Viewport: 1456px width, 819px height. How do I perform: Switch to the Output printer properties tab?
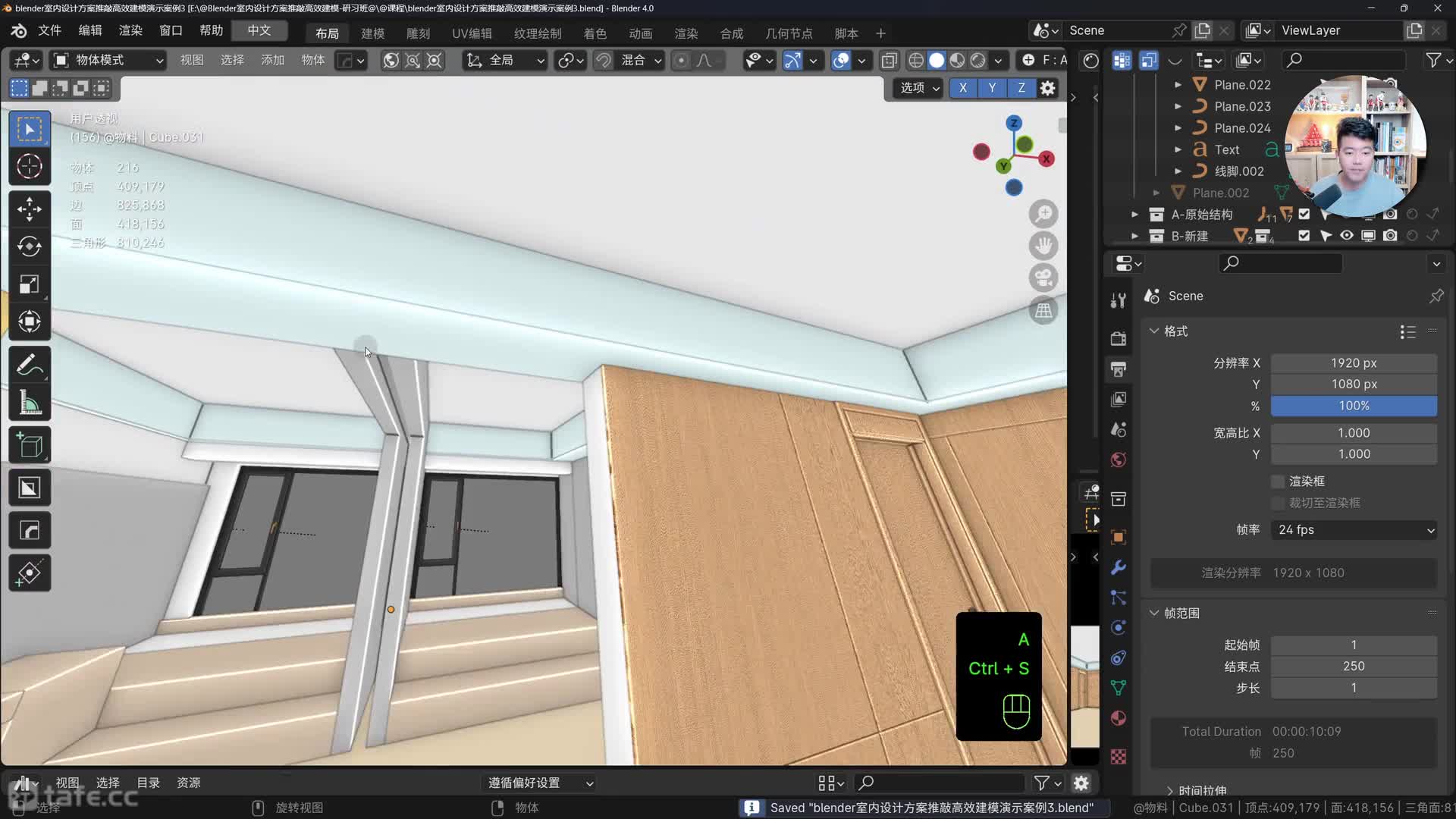1118,369
